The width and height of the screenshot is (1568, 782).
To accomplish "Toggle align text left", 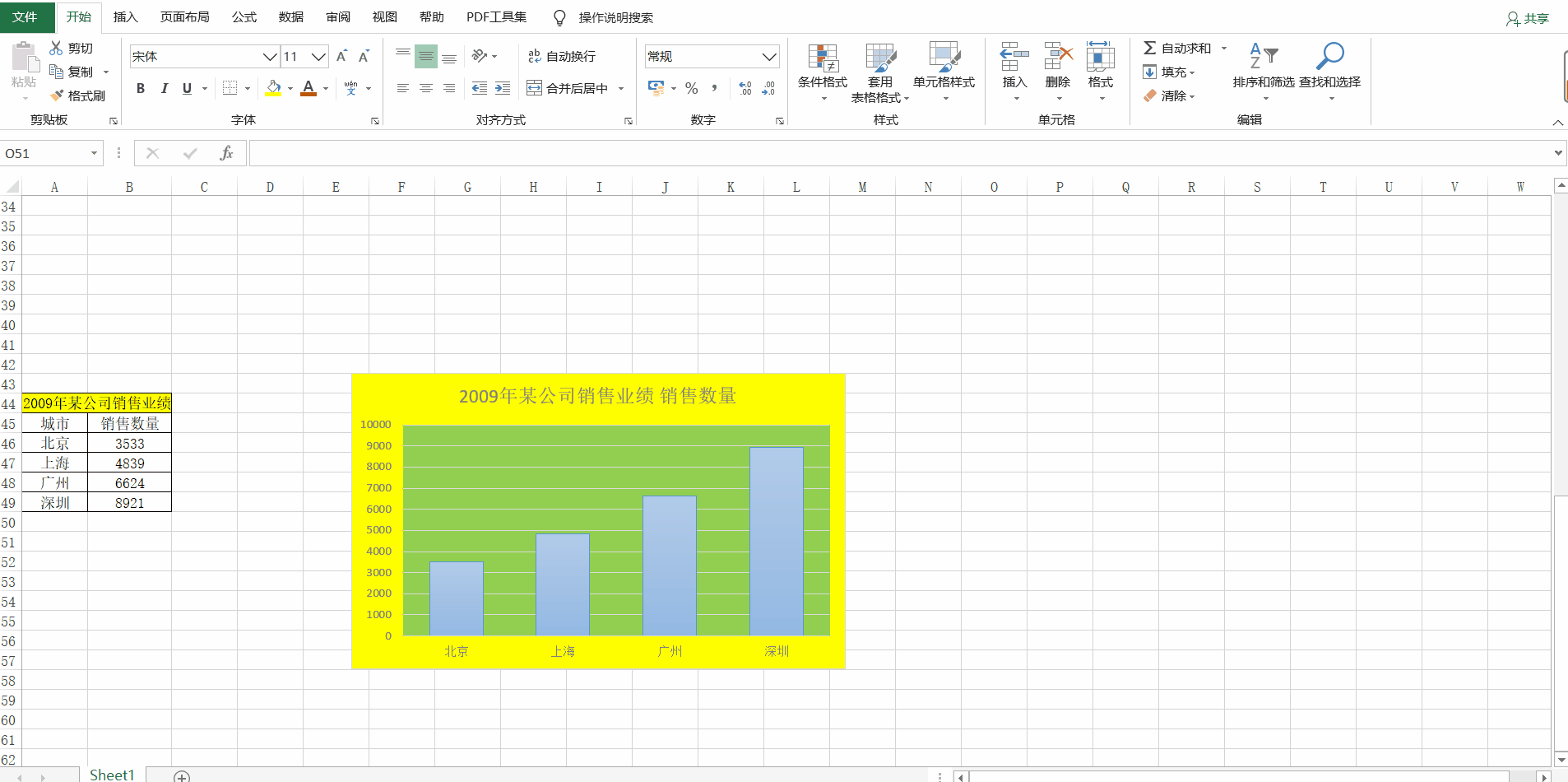I will [403, 88].
